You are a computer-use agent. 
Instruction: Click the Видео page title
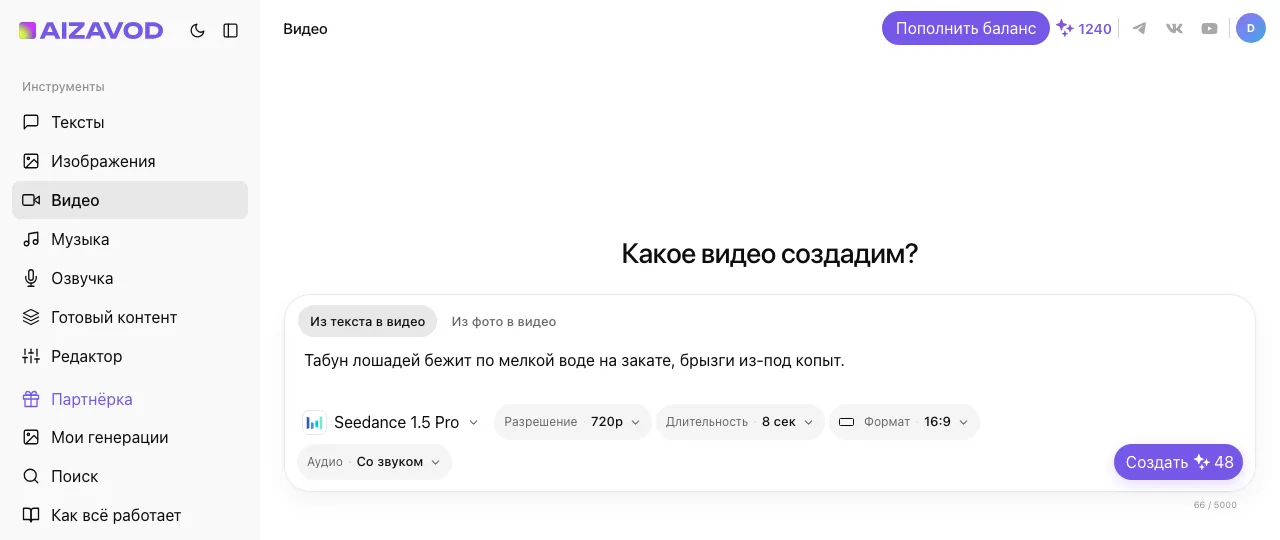305,29
